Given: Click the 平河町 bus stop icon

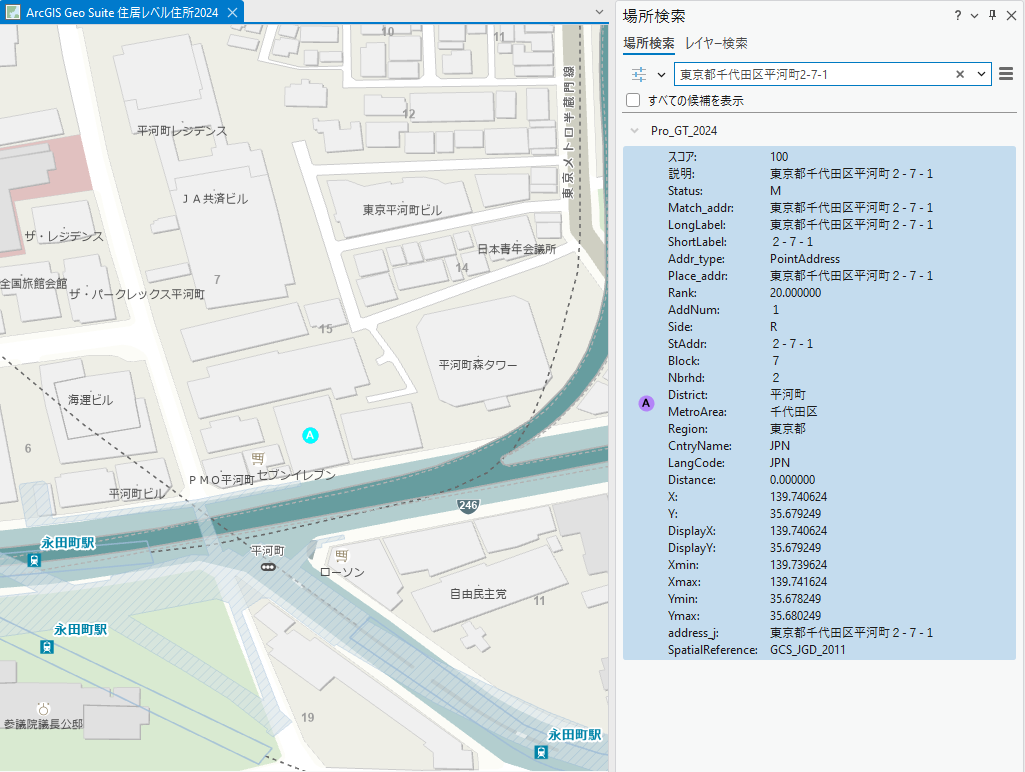Looking at the screenshot, I should (268, 567).
